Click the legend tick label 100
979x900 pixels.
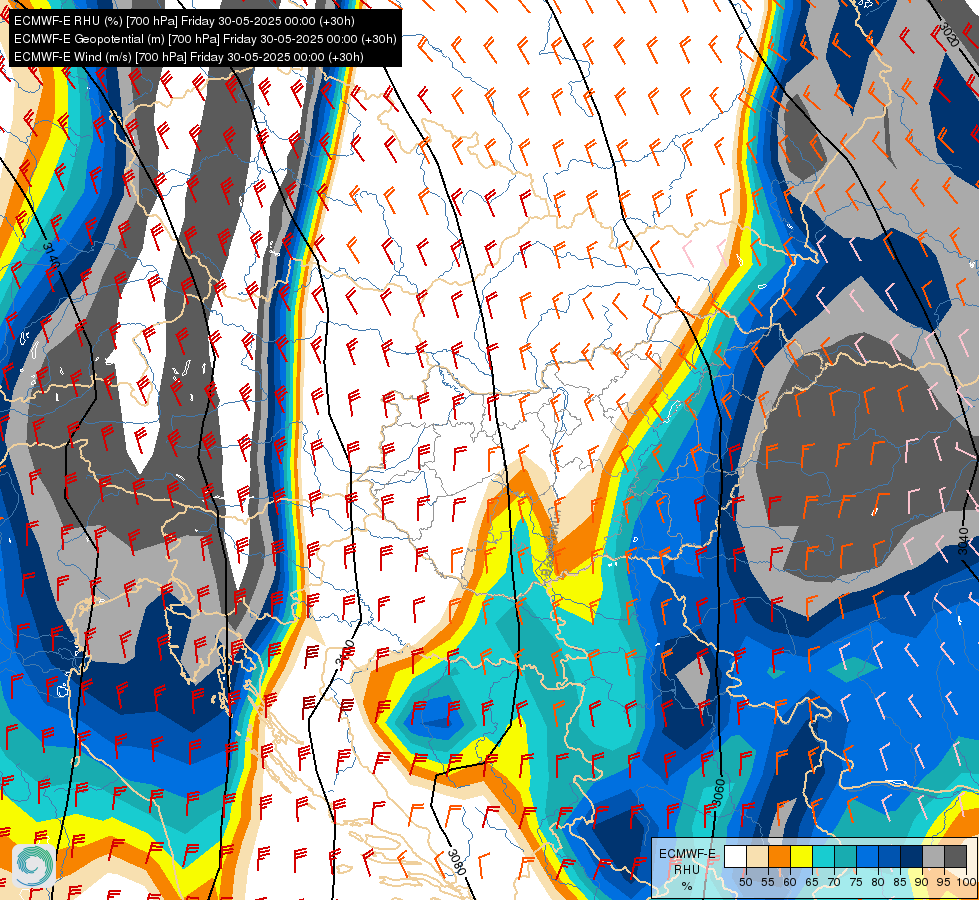pos(967,882)
